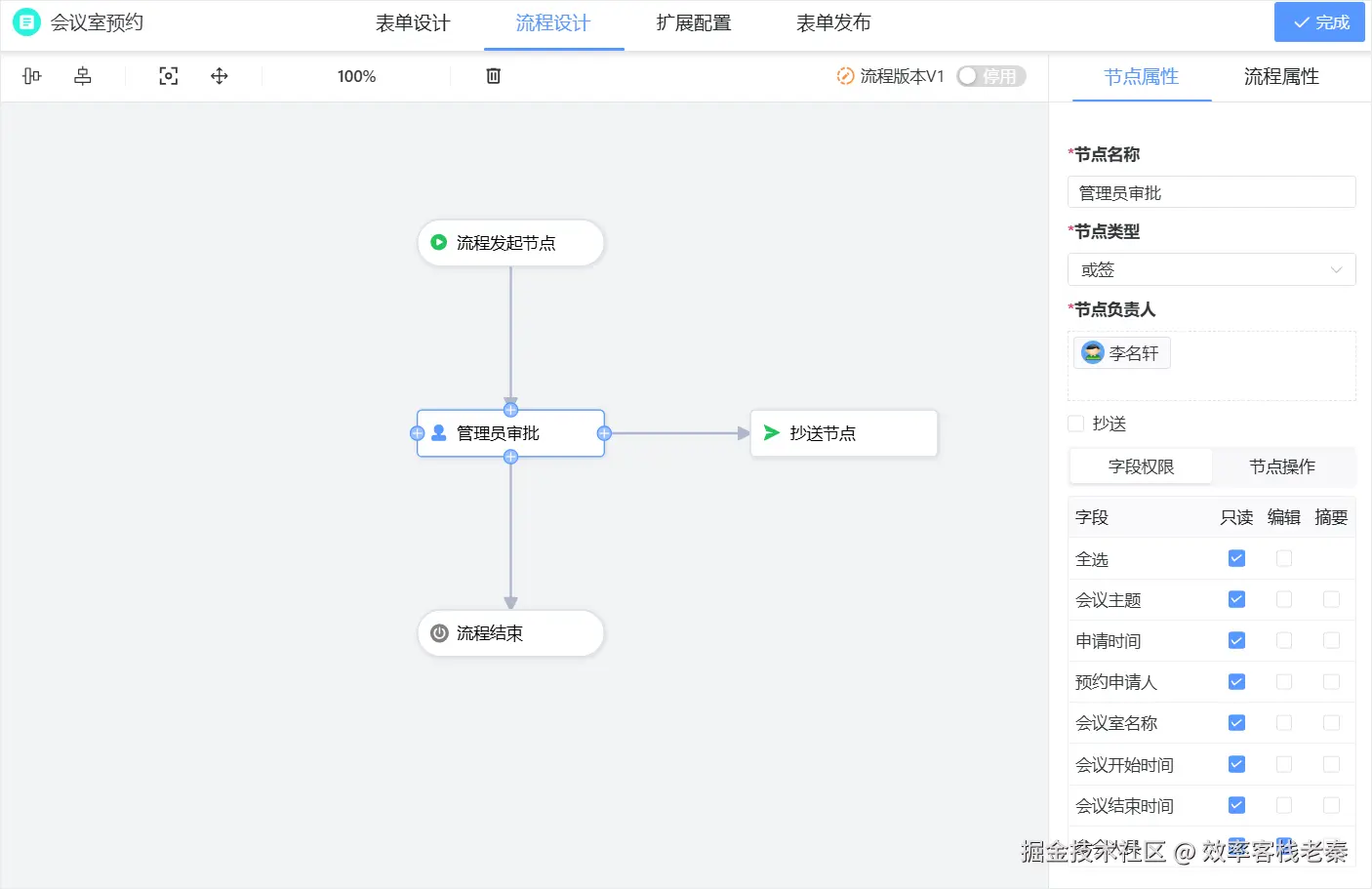Viewport: 1372px width, 889px height.
Task: Toggle the 停用 flow version switch
Action: point(991,76)
